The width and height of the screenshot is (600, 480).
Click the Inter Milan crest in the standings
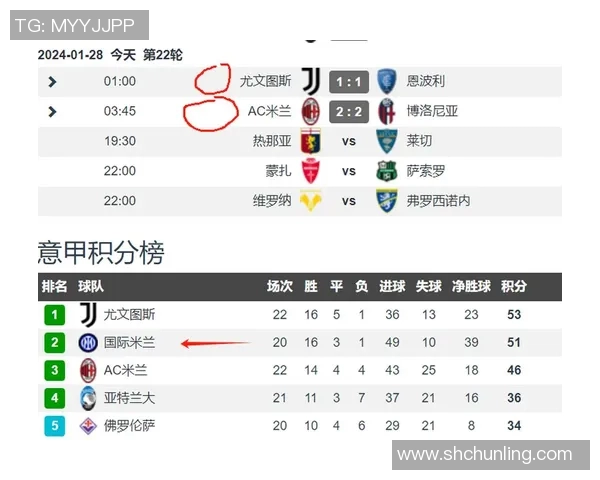coord(89,343)
